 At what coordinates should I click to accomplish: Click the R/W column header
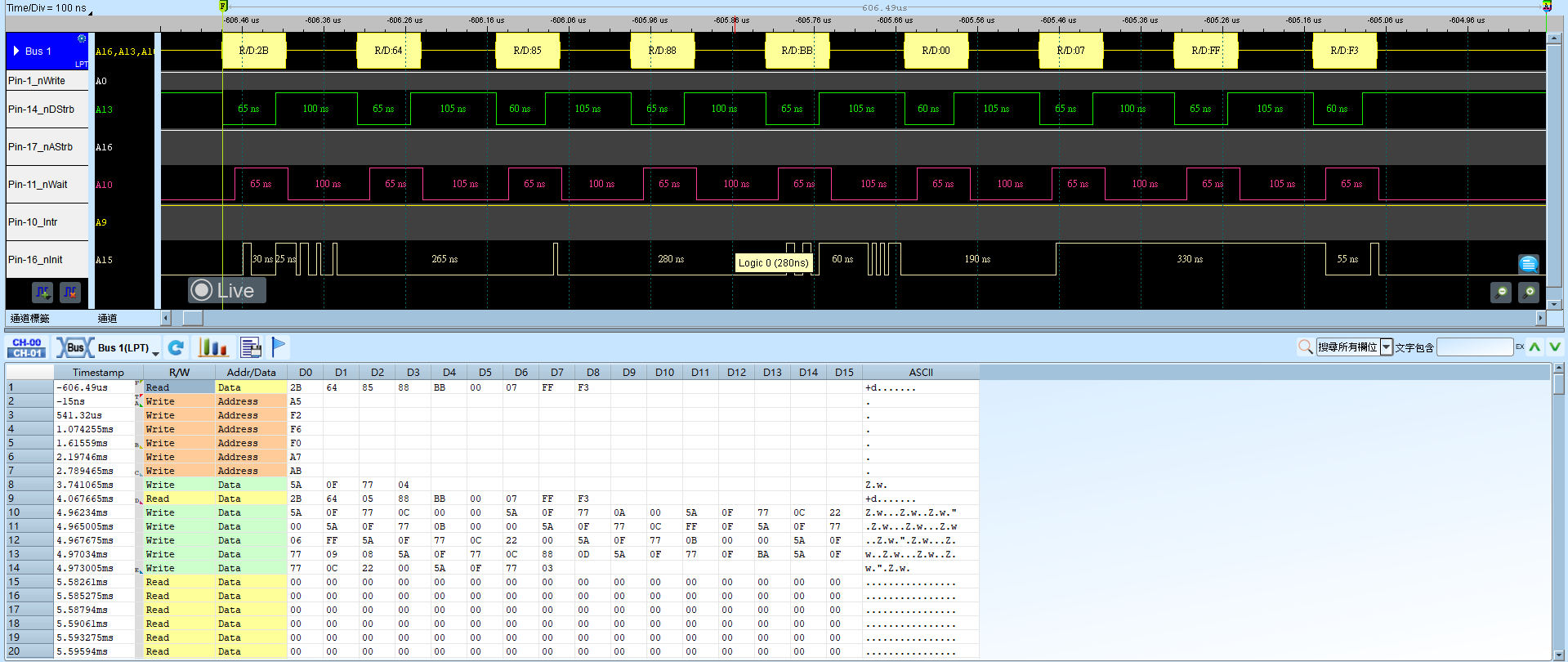[x=179, y=372]
